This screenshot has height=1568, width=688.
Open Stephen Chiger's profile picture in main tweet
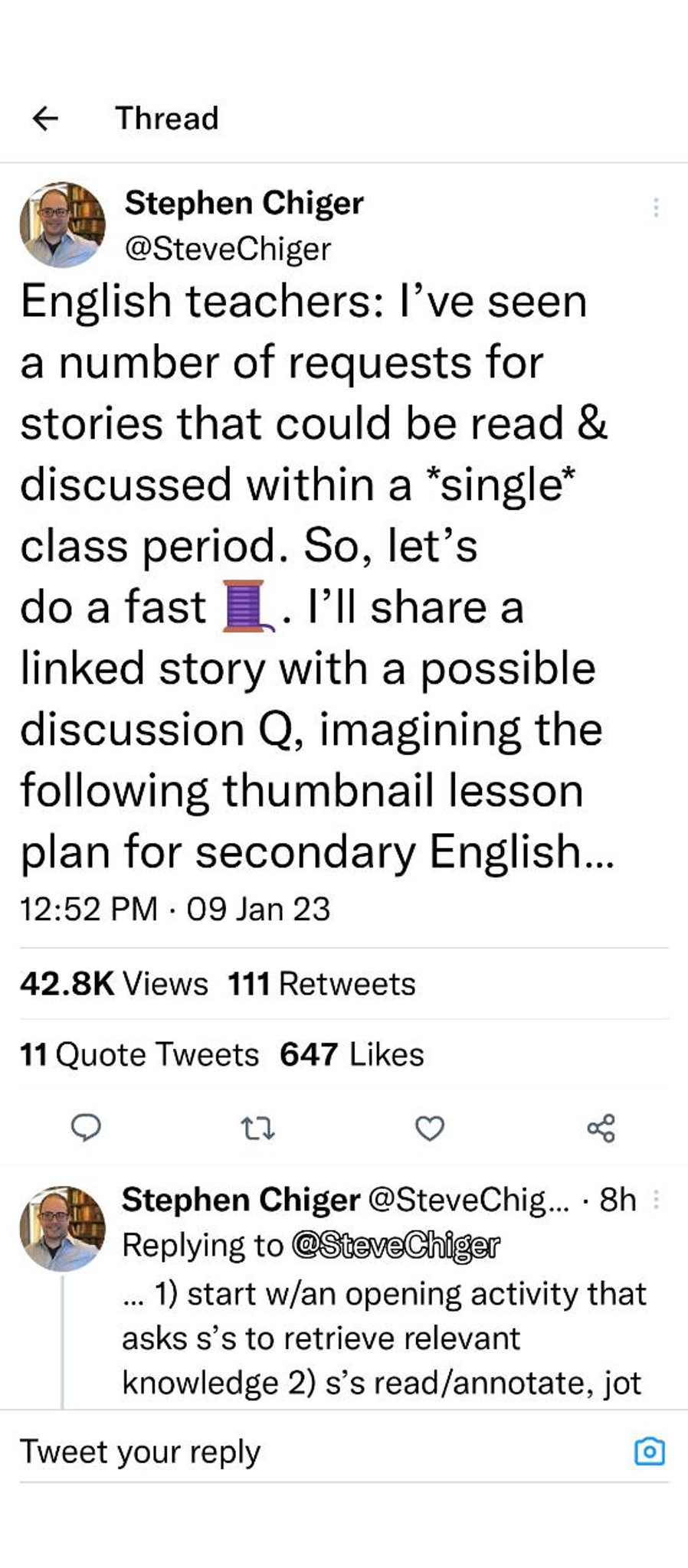pos(63,225)
